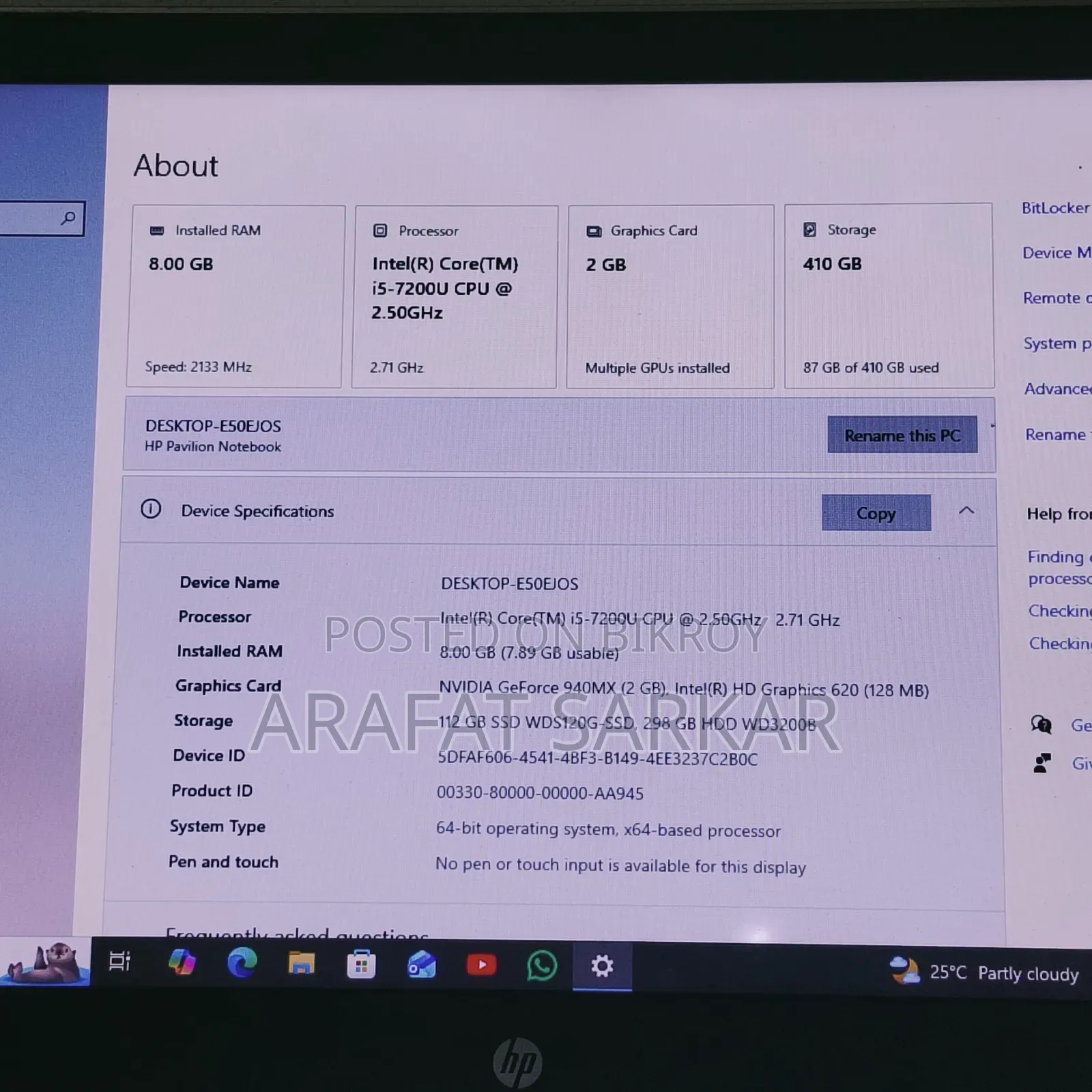Viewport: 1092px width, 1092px height.
Task: Open Task View from the taskbar
Action: click(x=119, y=961)
